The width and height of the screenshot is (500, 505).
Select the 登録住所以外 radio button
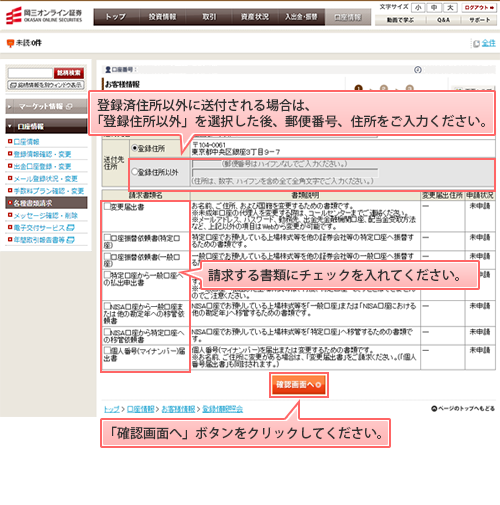coord(135,172)
